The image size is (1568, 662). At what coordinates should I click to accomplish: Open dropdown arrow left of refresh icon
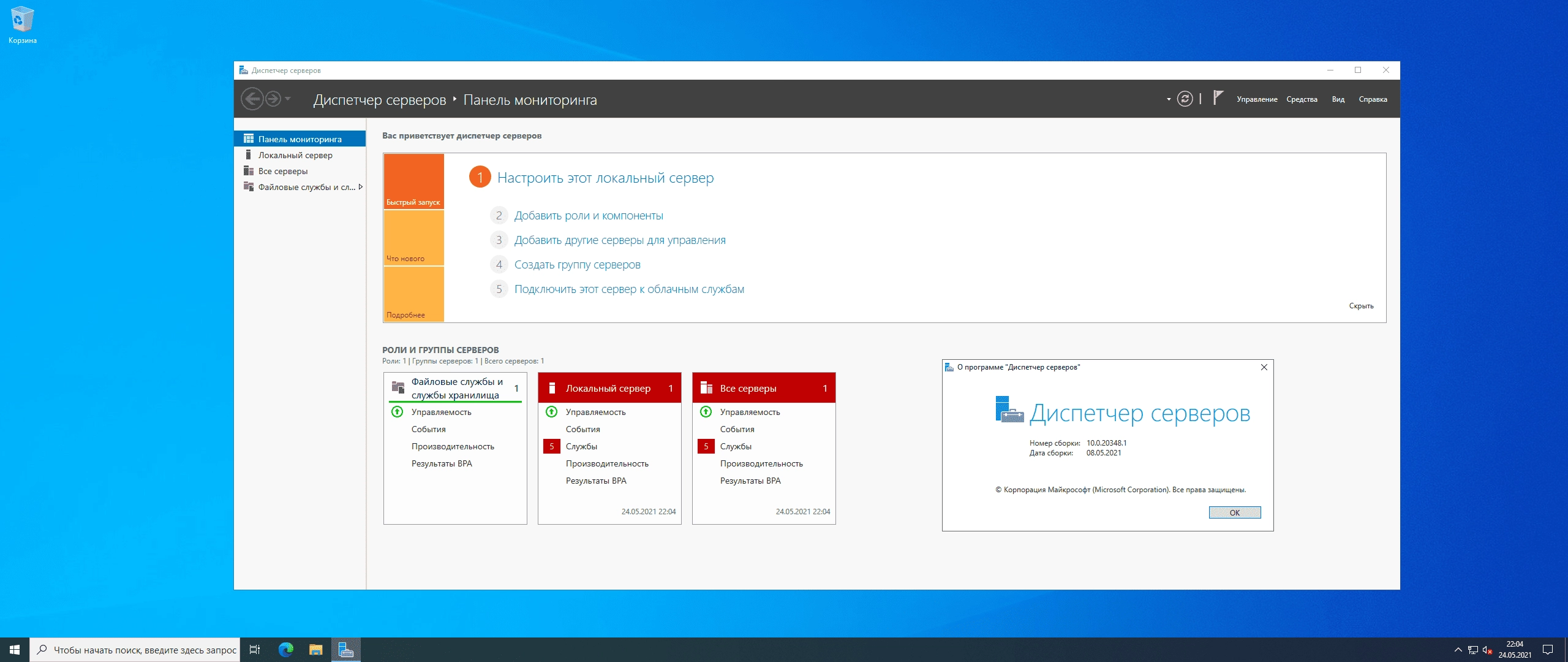pos(1169,99)
